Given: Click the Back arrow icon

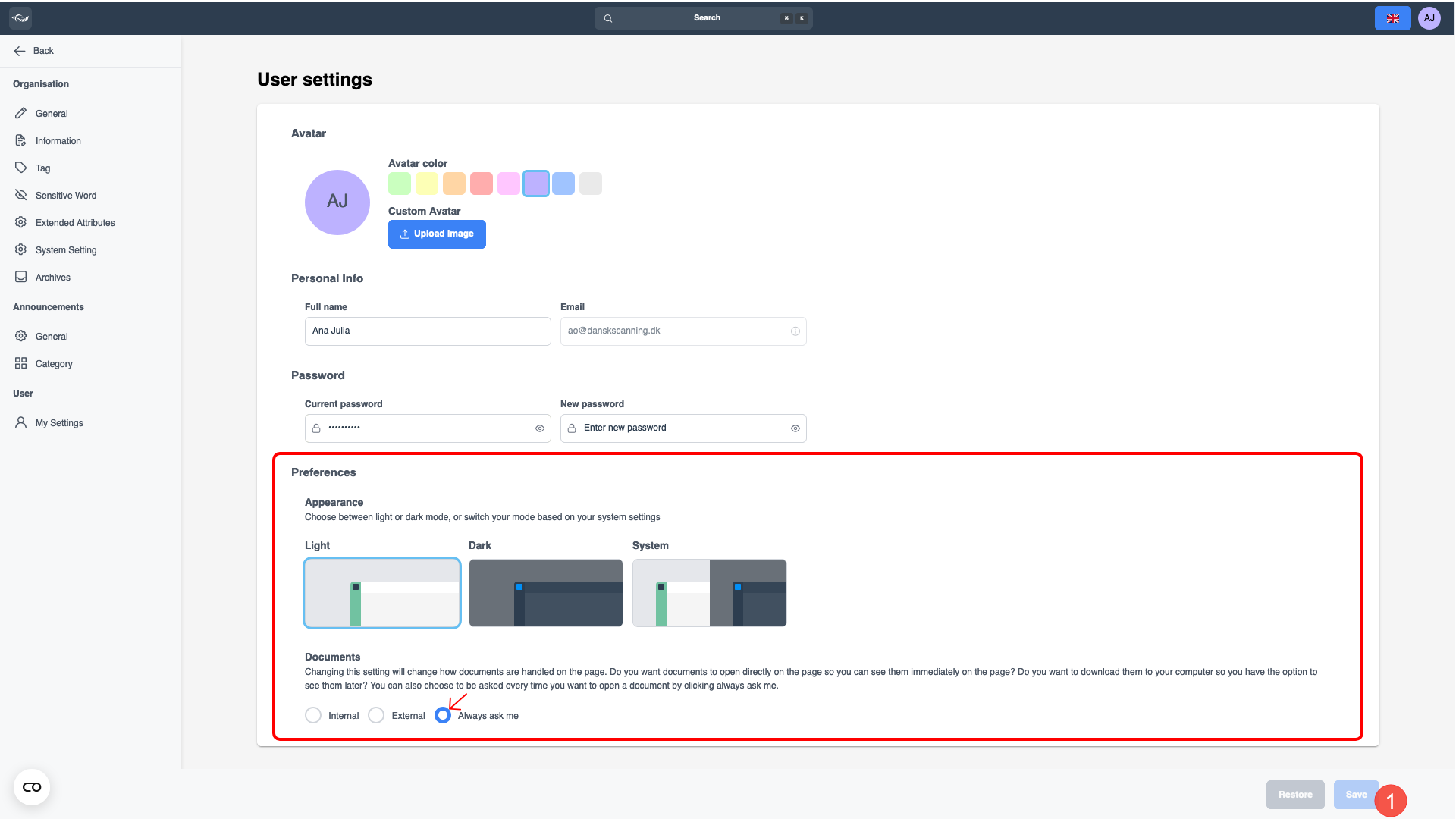Looking at the screenshot, I should (x=20, y=51).
